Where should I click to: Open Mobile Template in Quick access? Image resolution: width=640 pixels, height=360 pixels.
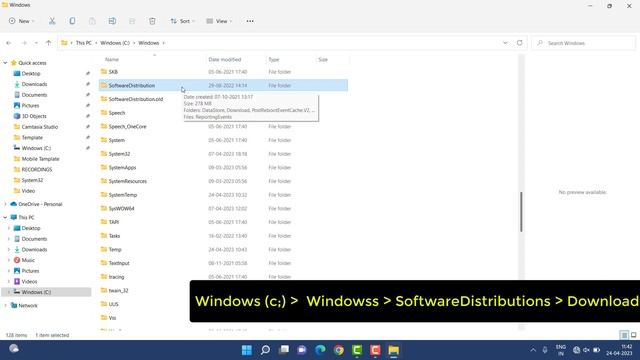coord(40,159)
